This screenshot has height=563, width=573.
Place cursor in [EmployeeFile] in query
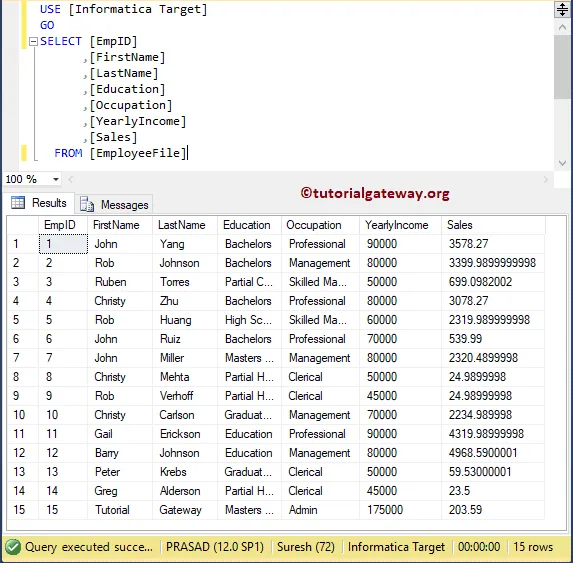click(138, 153)
